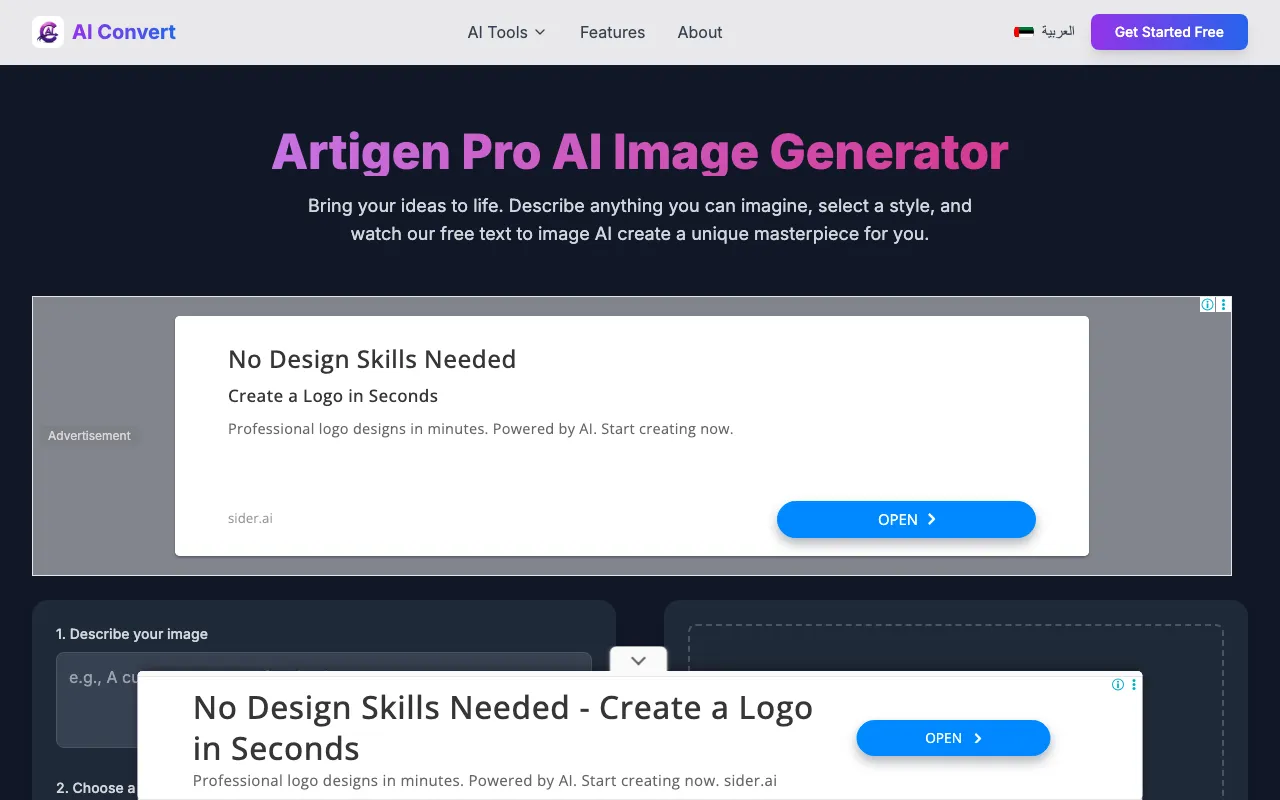The height and width of the screenshot is (800, 1280).
Task: Click the OPEN button in top ad
Action: coord(906,519)
